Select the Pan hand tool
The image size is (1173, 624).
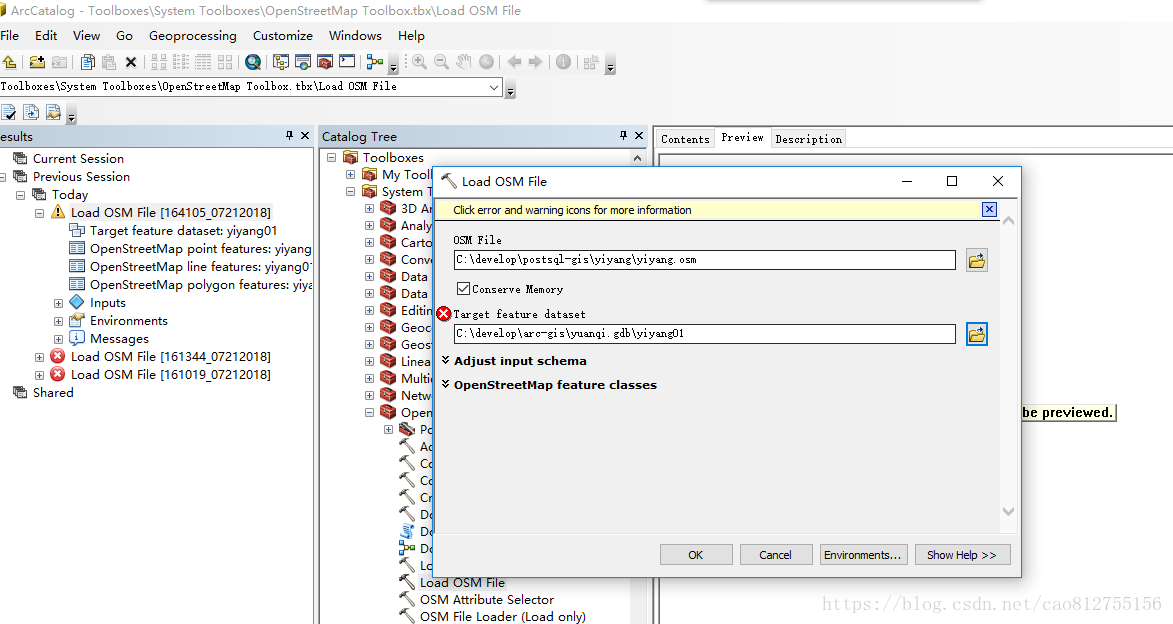[464, 62]
